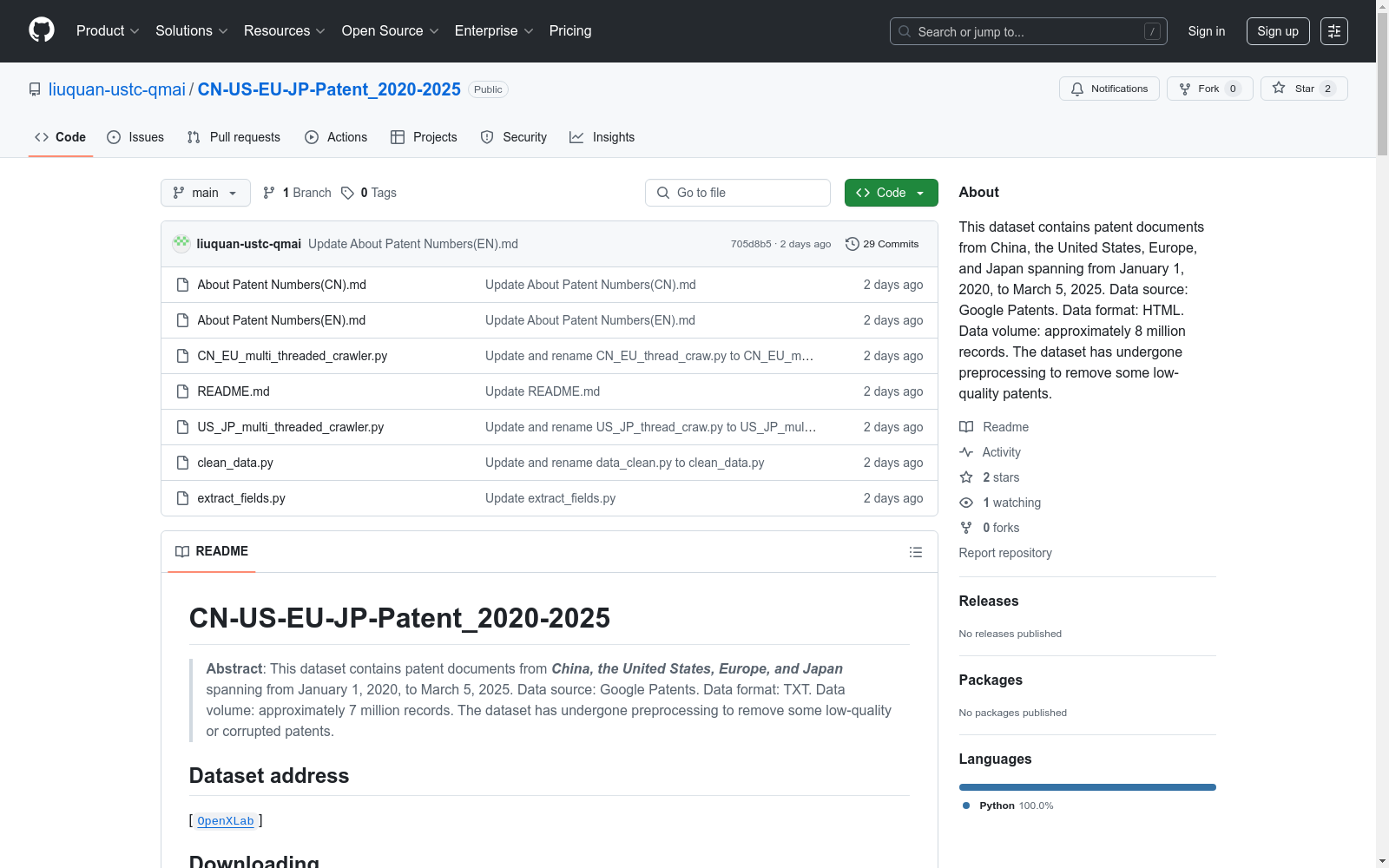The height and width of the screenshot is (868, 1389).
Task: Click the tag icon next to Tags
Action: 347,193
